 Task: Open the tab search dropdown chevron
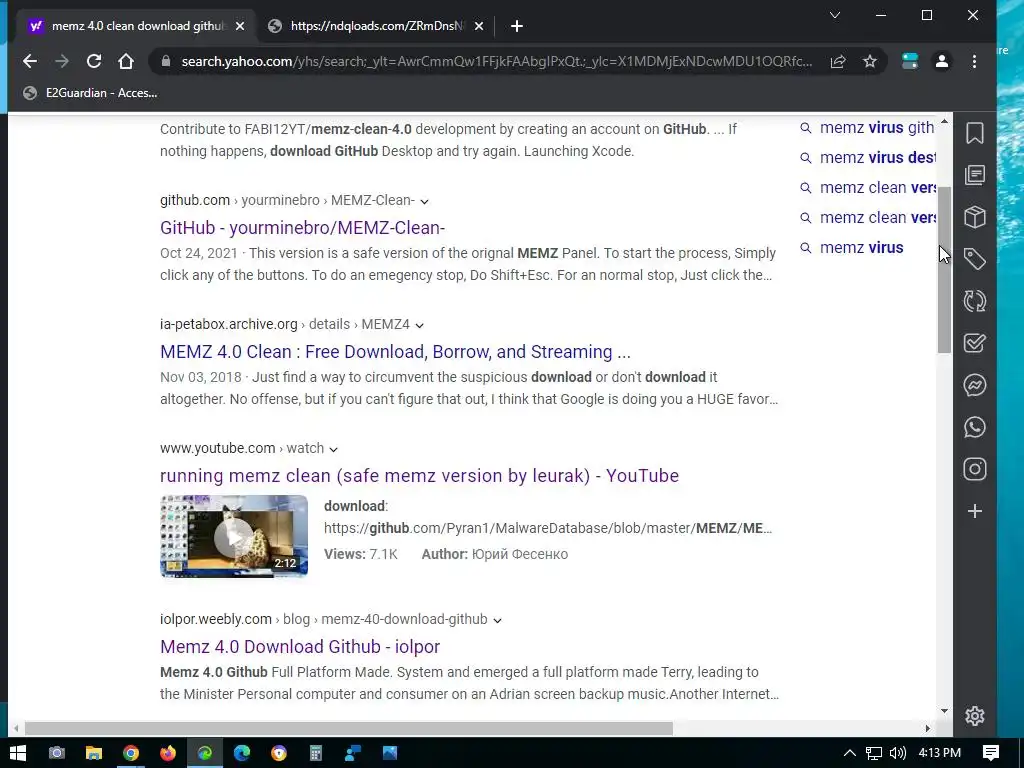pos(835,15)
